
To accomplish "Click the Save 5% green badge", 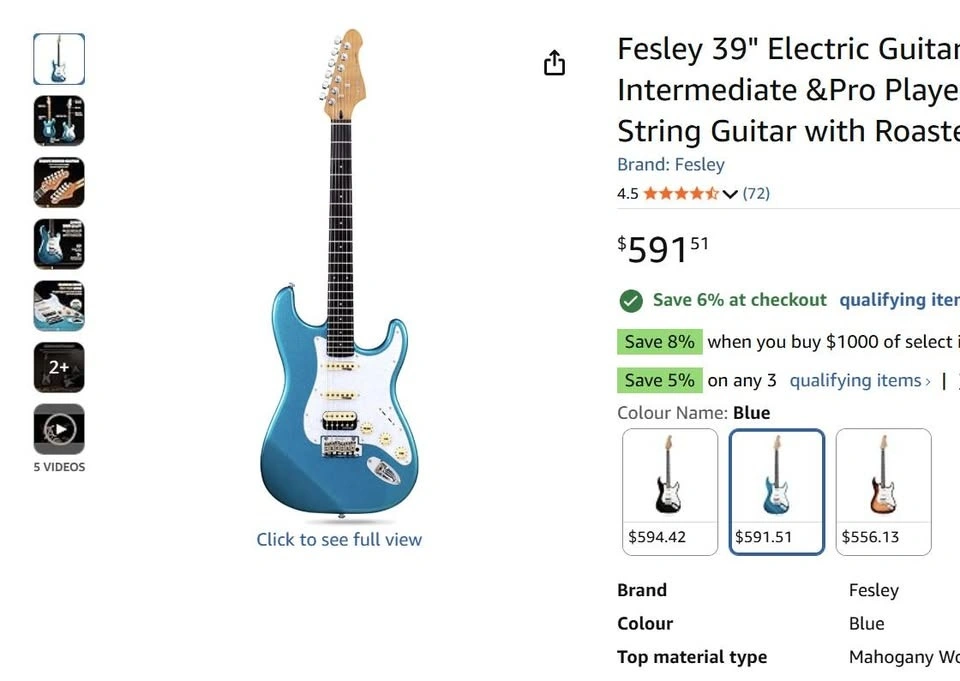I will click(x=659, y=381).
